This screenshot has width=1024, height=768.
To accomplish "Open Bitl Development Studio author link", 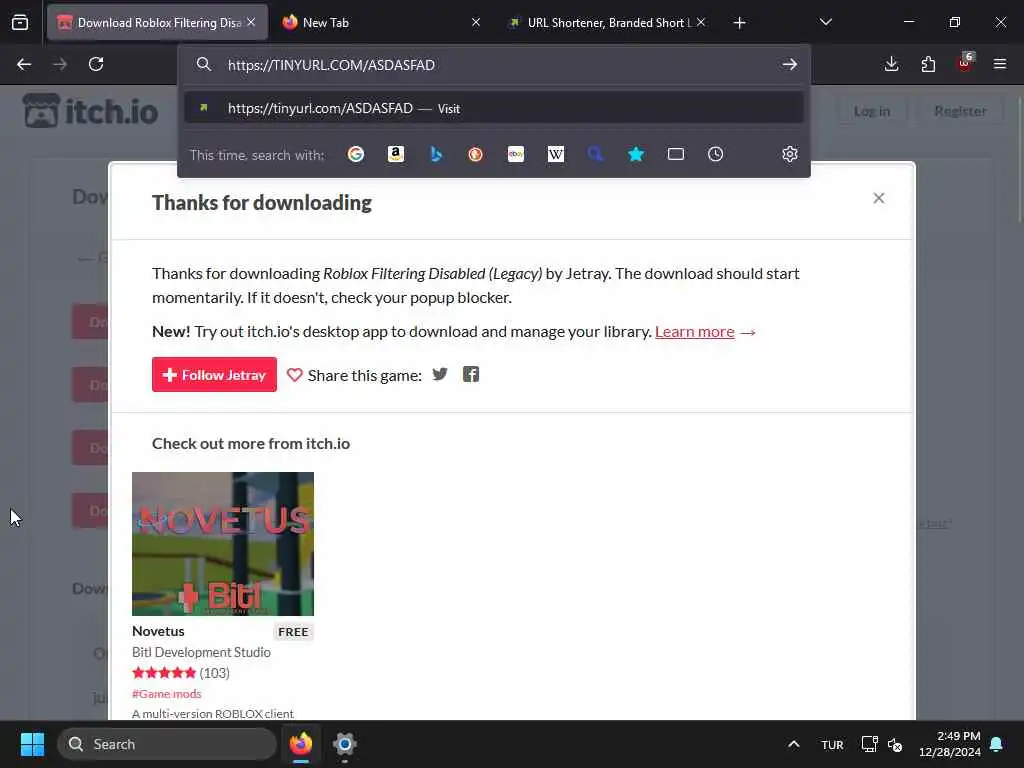I will [201, 652].
